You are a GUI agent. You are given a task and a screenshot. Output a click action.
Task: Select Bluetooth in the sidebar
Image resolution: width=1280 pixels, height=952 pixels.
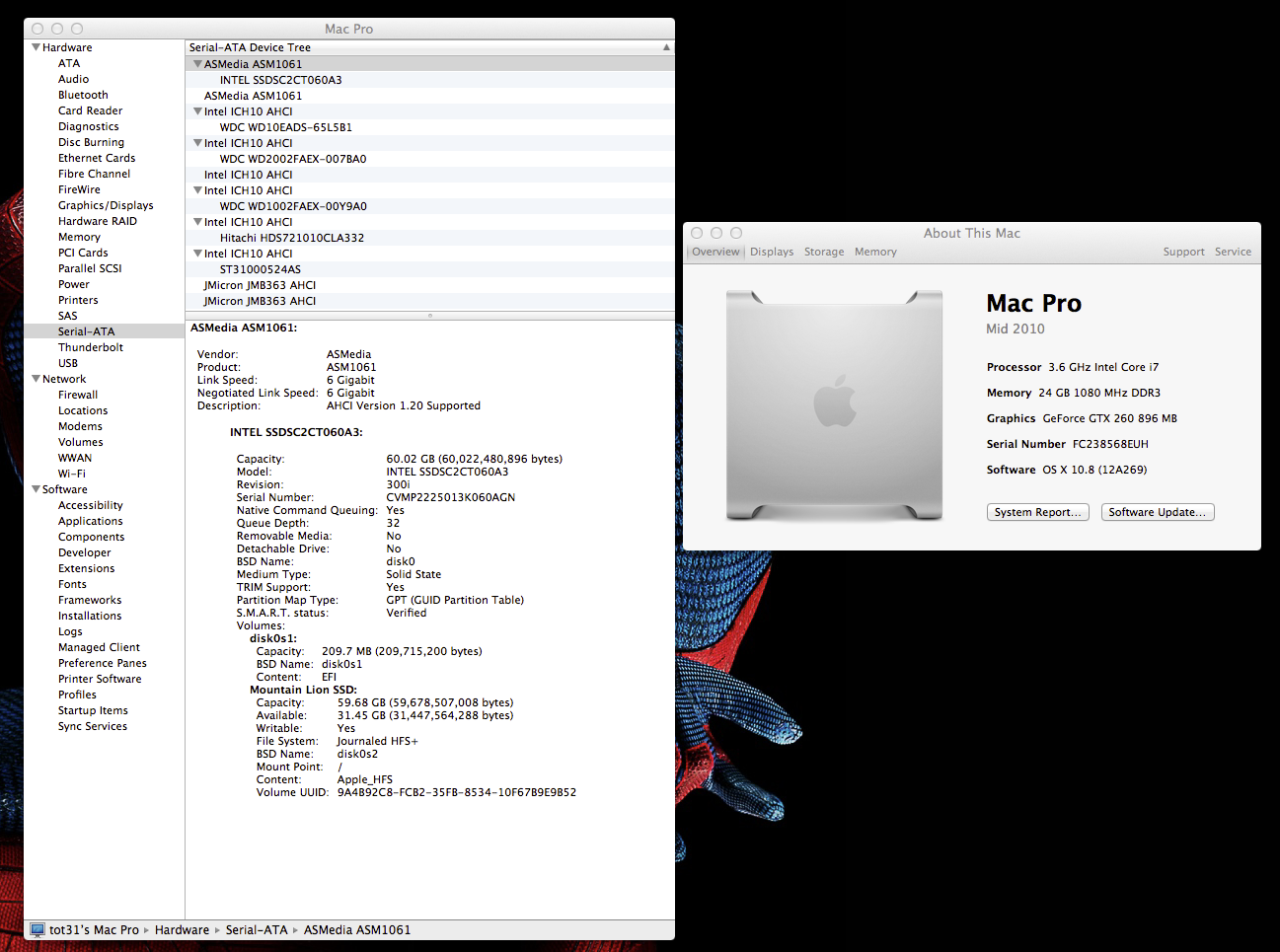pyautogui.click(x=83, y=95)
